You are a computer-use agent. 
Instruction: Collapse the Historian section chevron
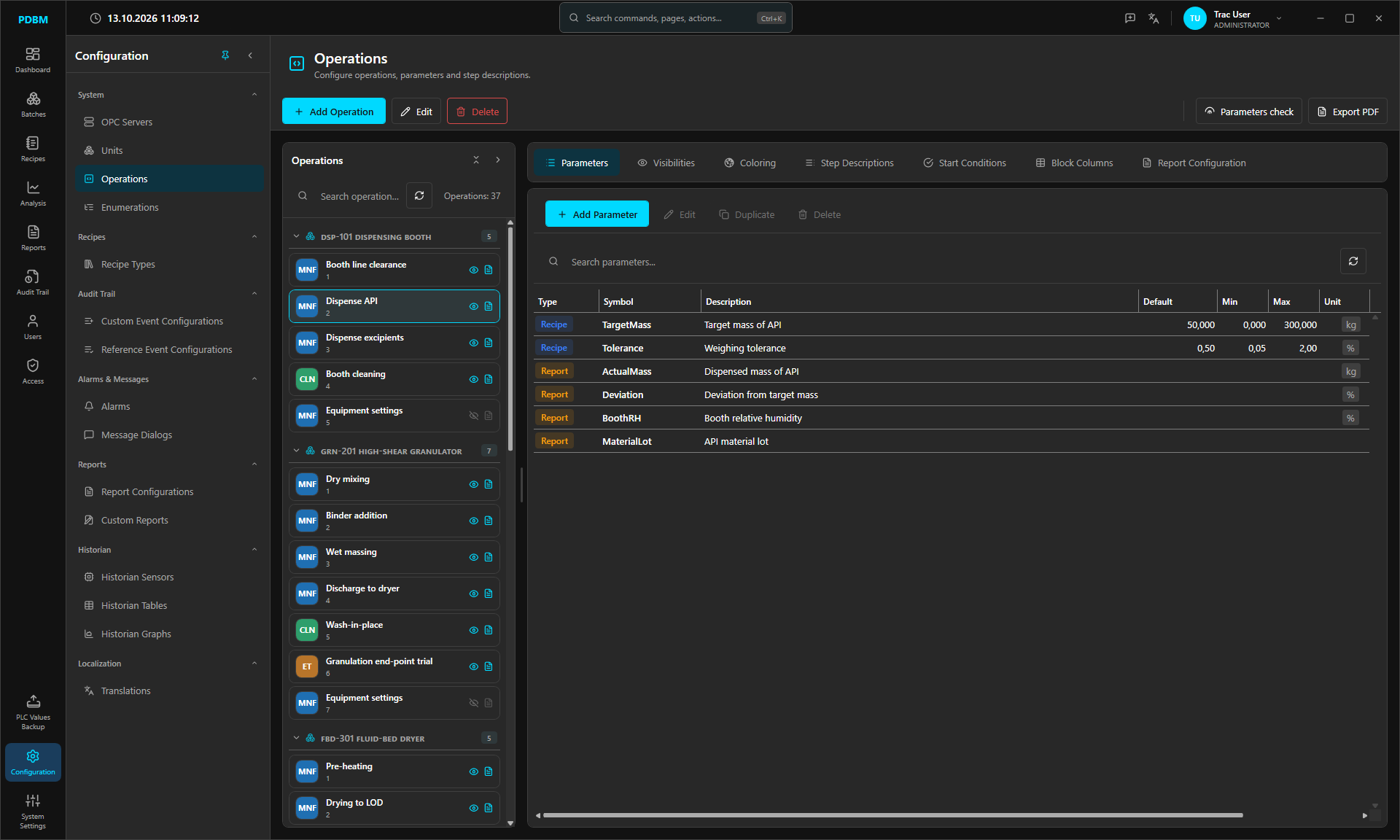pyautogui.click(x=254, y=549)
